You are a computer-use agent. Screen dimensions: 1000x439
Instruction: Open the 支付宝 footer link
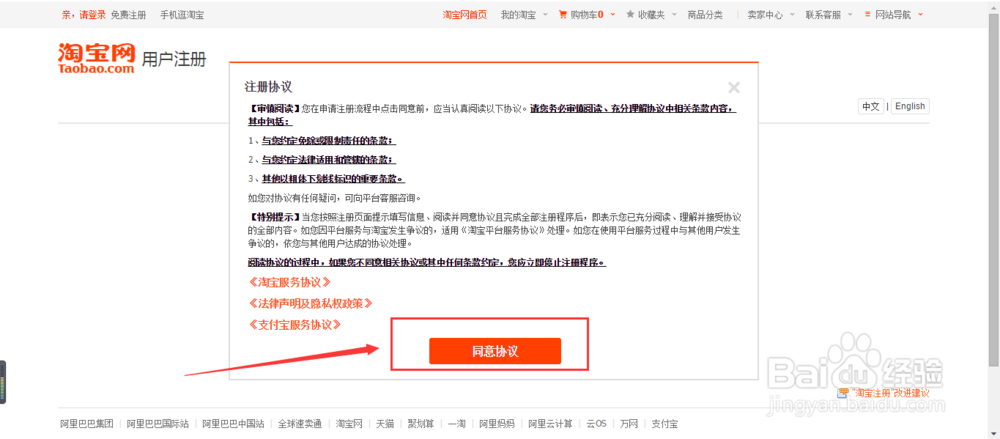pos(665,424)
